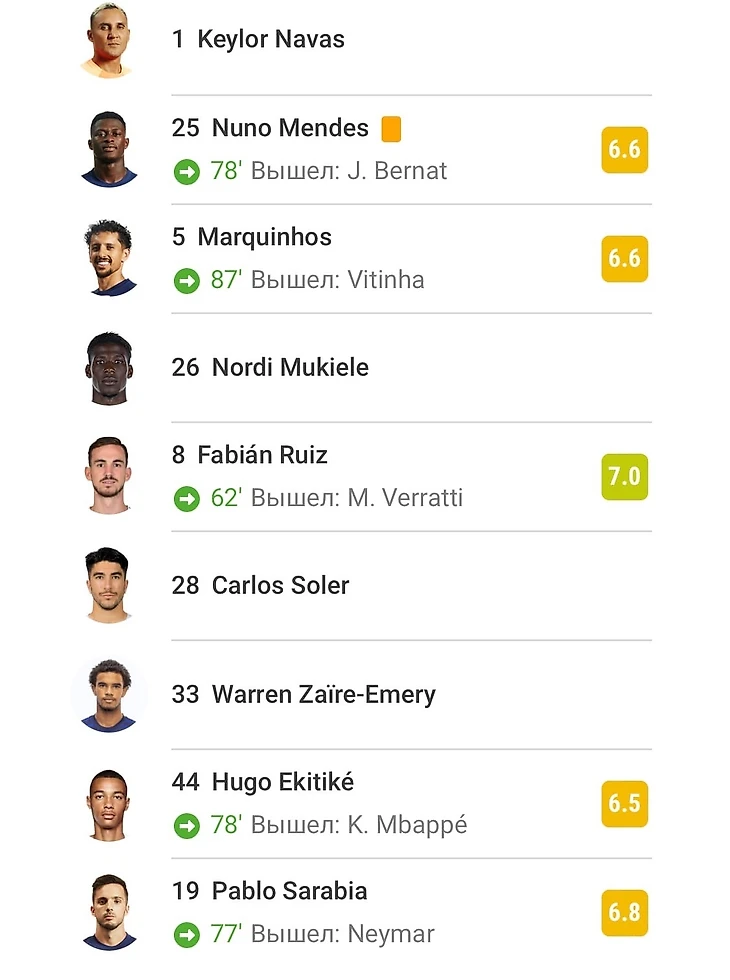Click substitute name Neymar
This screenshot has height=980, width=730.
tap(391, 935)
